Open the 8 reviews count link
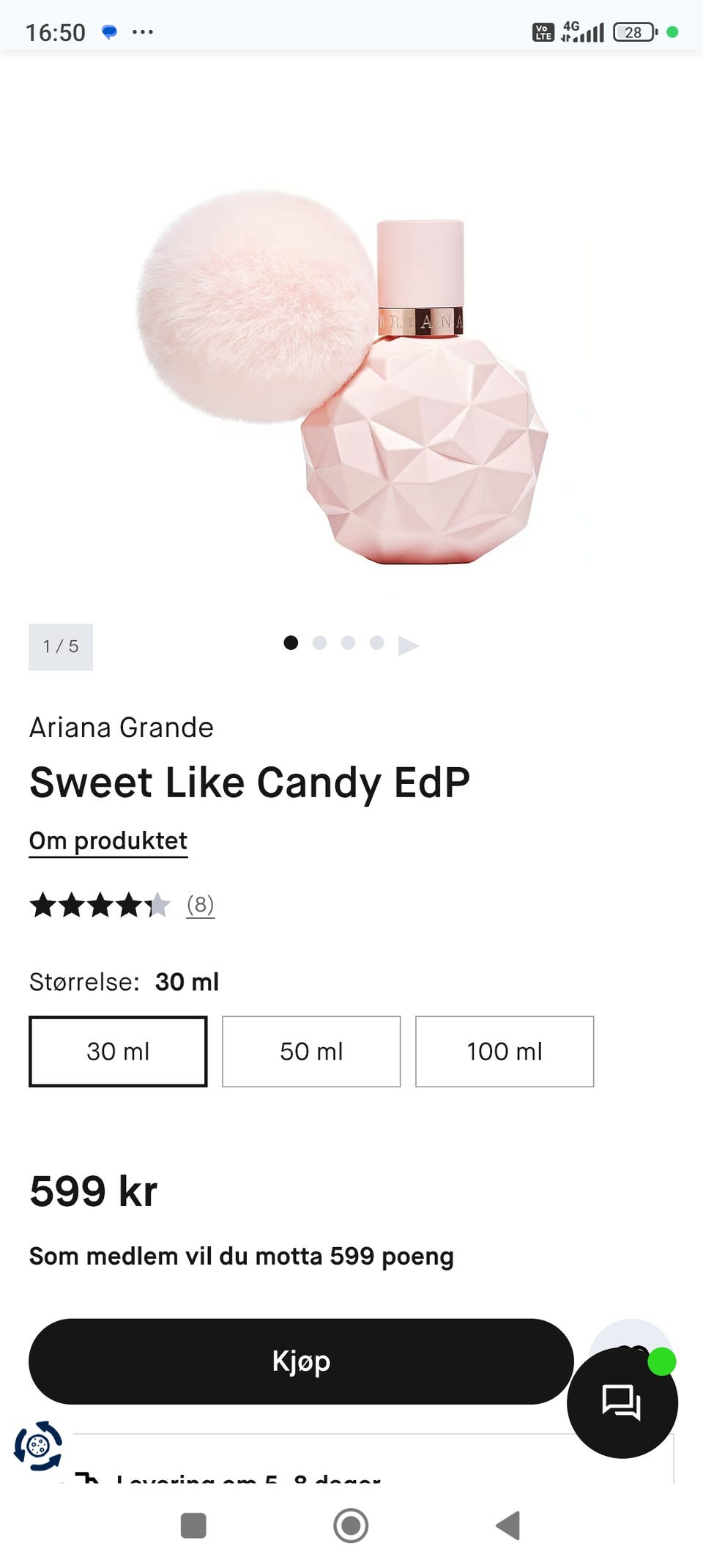 (200, 905)
